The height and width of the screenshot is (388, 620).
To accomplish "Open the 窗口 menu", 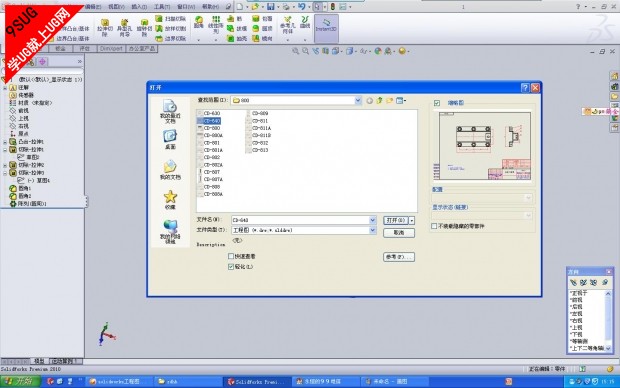I will click(x=186, y=7).
